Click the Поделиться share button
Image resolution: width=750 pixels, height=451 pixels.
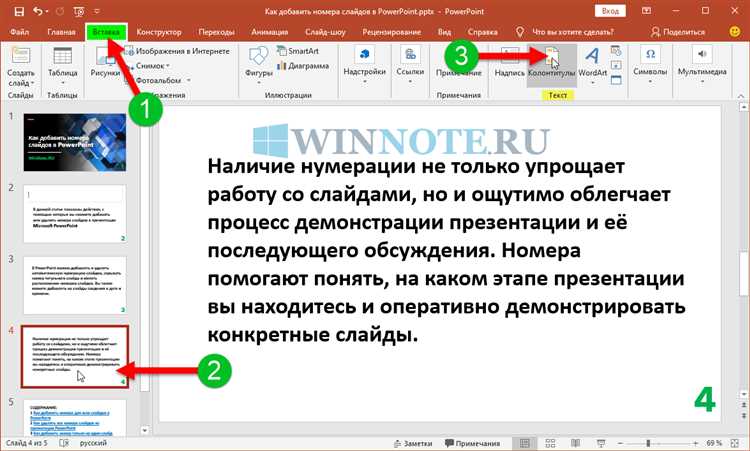tap(678, 32)
